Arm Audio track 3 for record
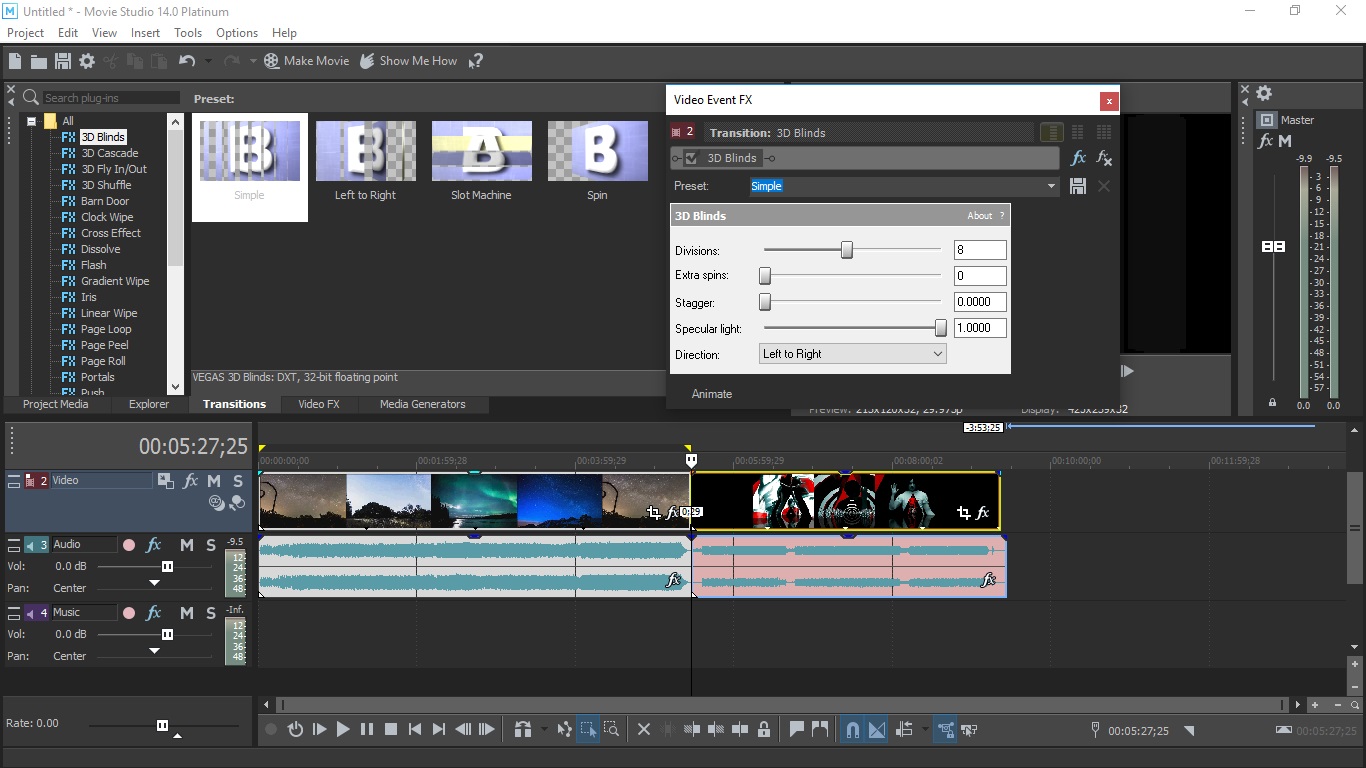 coord(129,545)
